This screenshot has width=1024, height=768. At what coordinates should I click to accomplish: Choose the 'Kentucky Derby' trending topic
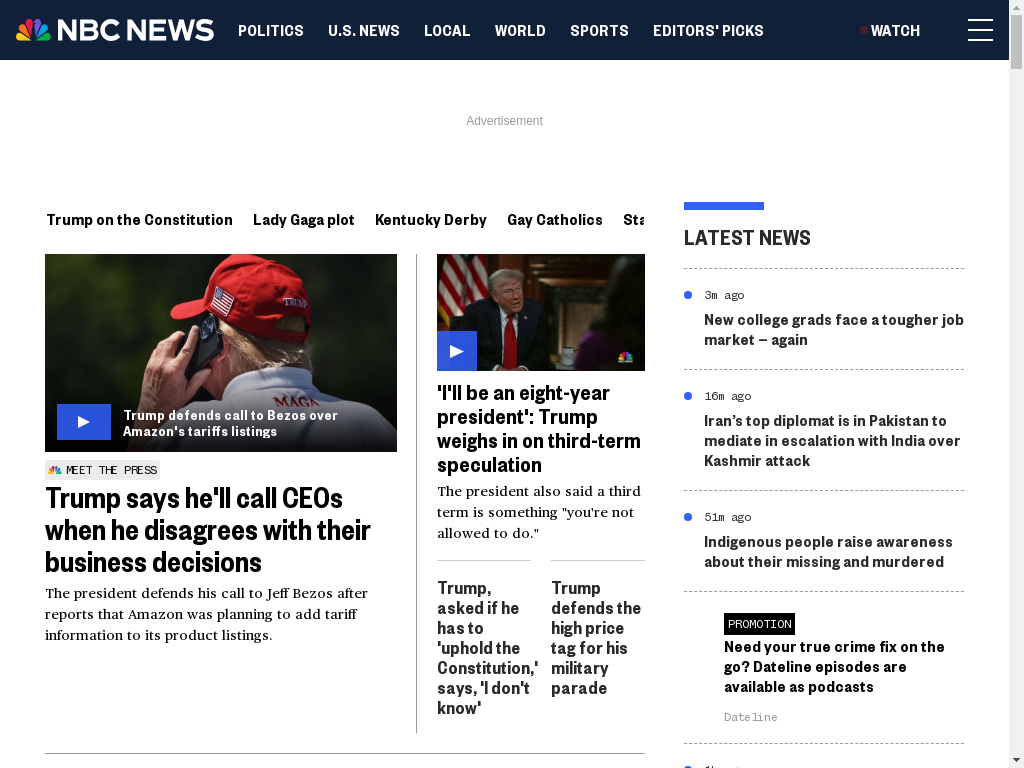point(431,220)
